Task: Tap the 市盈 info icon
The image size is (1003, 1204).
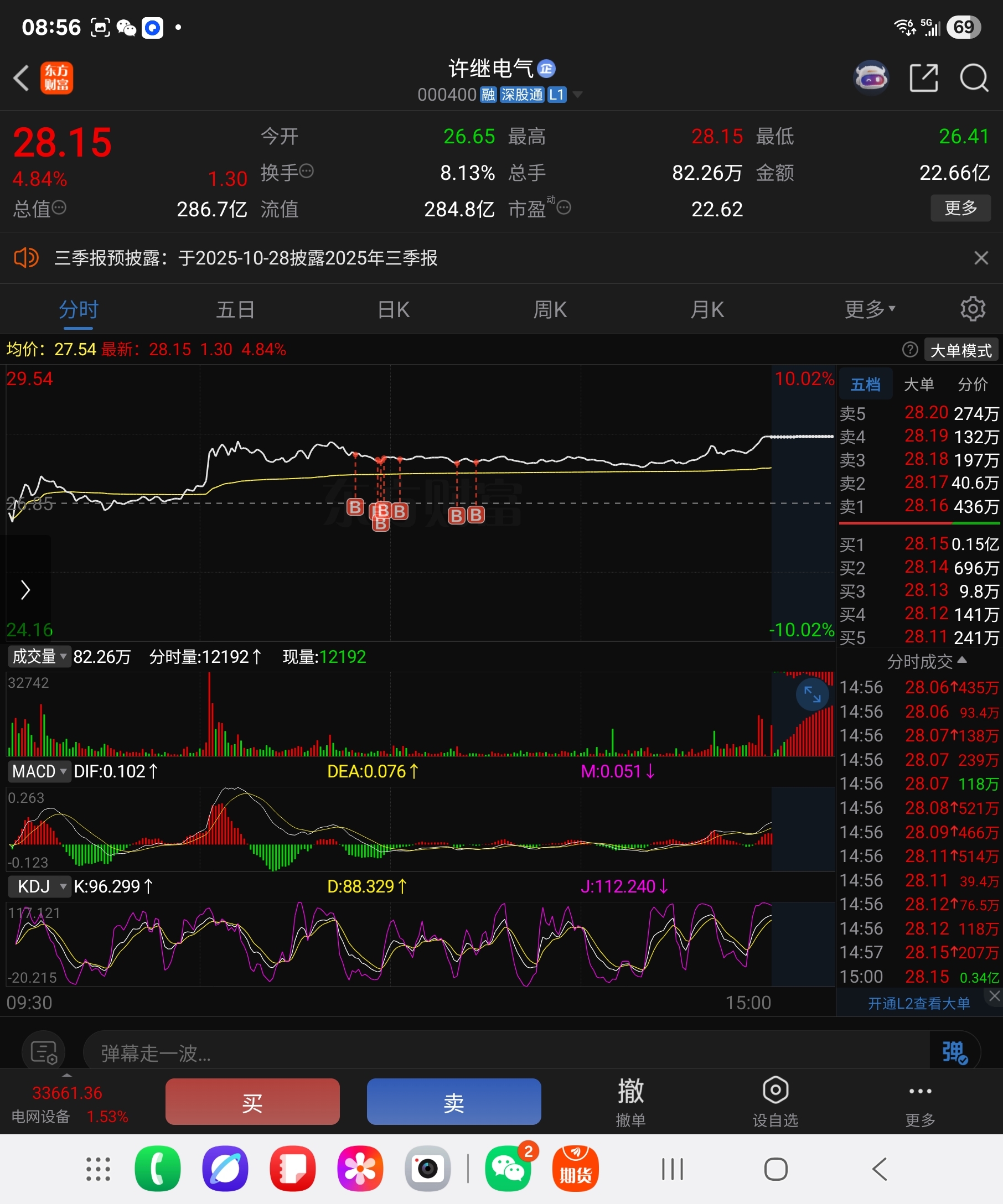Action: (x=563, y=207)
